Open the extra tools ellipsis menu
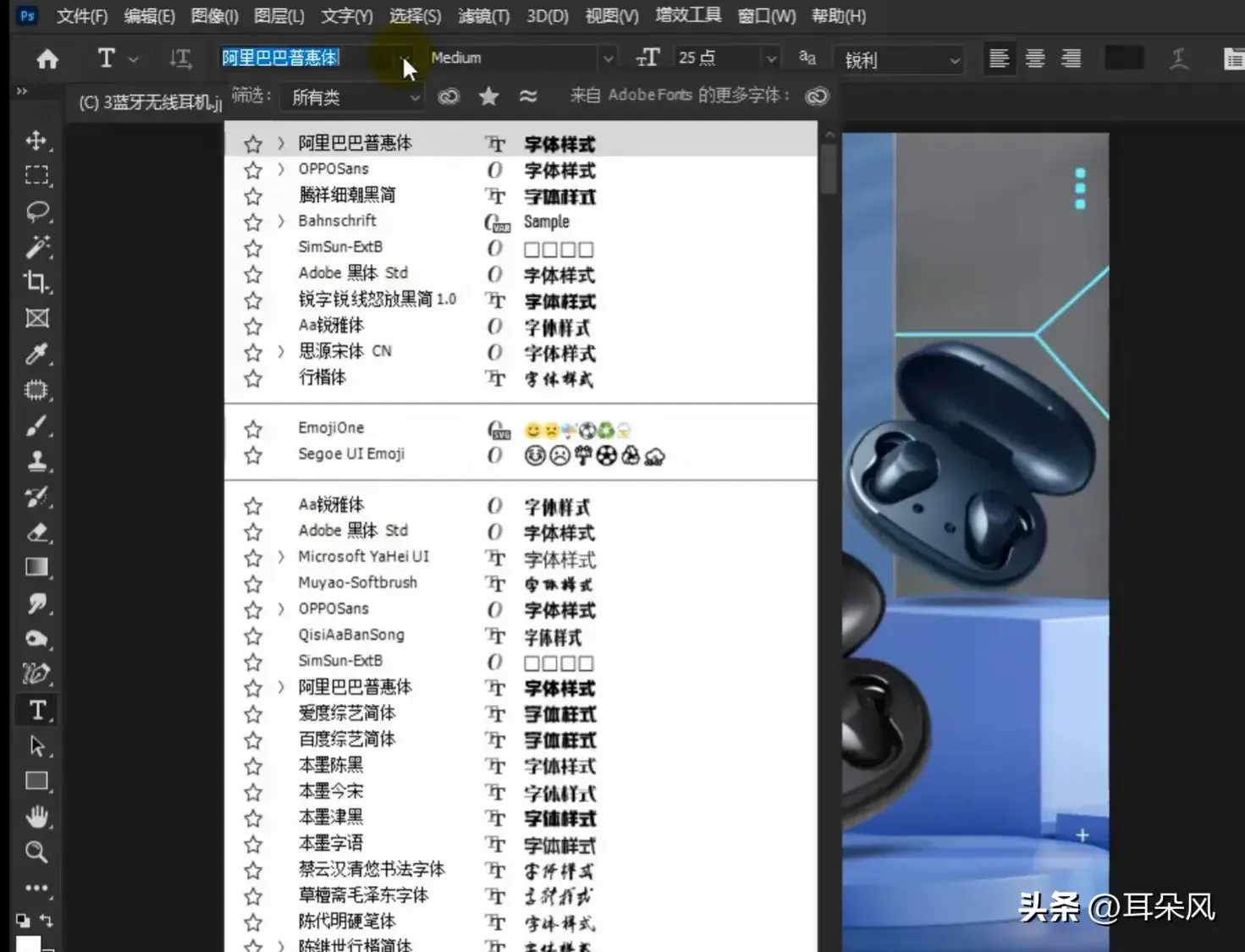Image resolution: width=1245 pixels, height=952 pixels. pyautogui.click(x=36, y=888)
